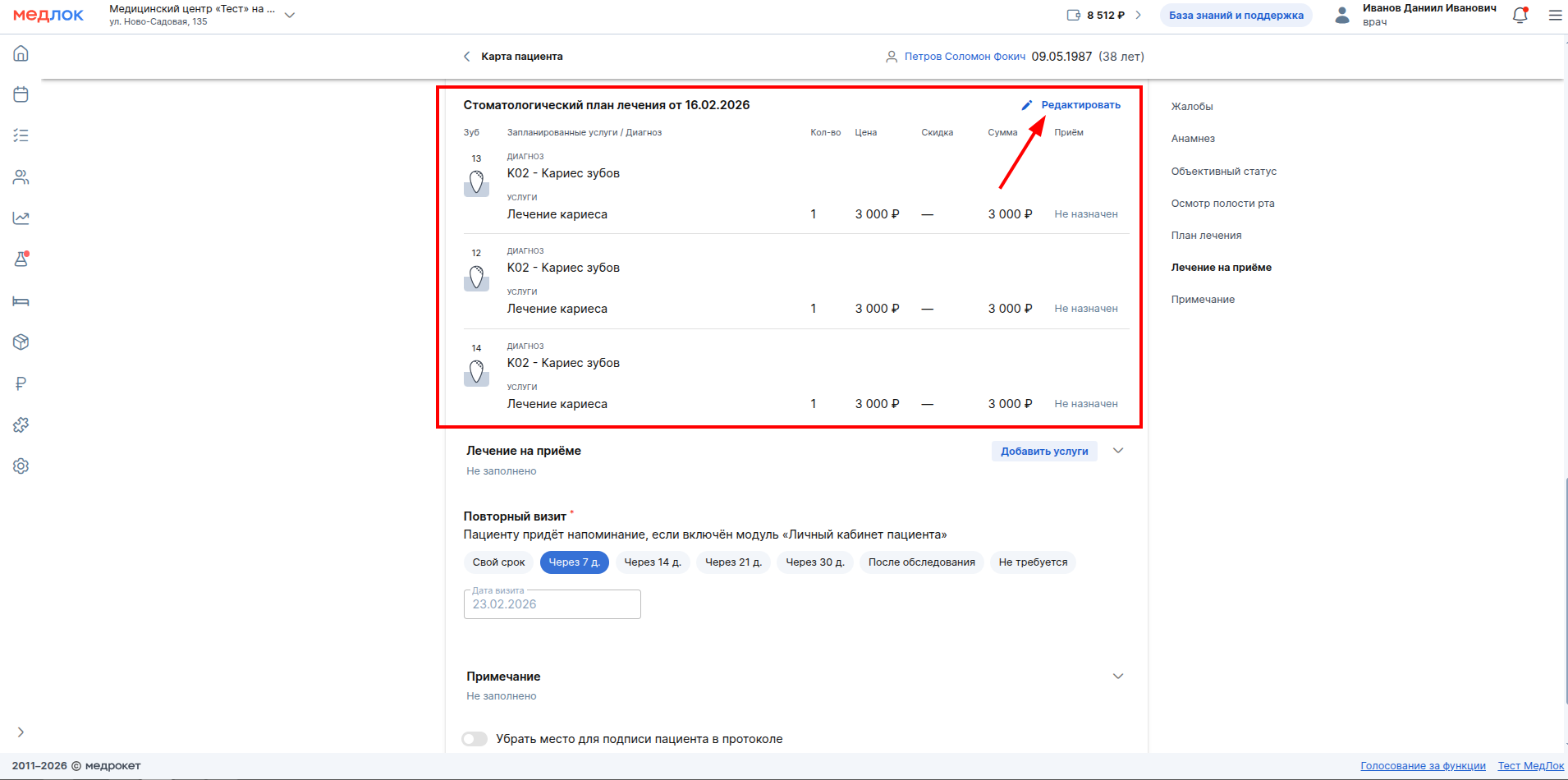The height and width of the screenshot is (780, 1568).
Task: Open the calendar schedule icon
Action: pos(21,94)
